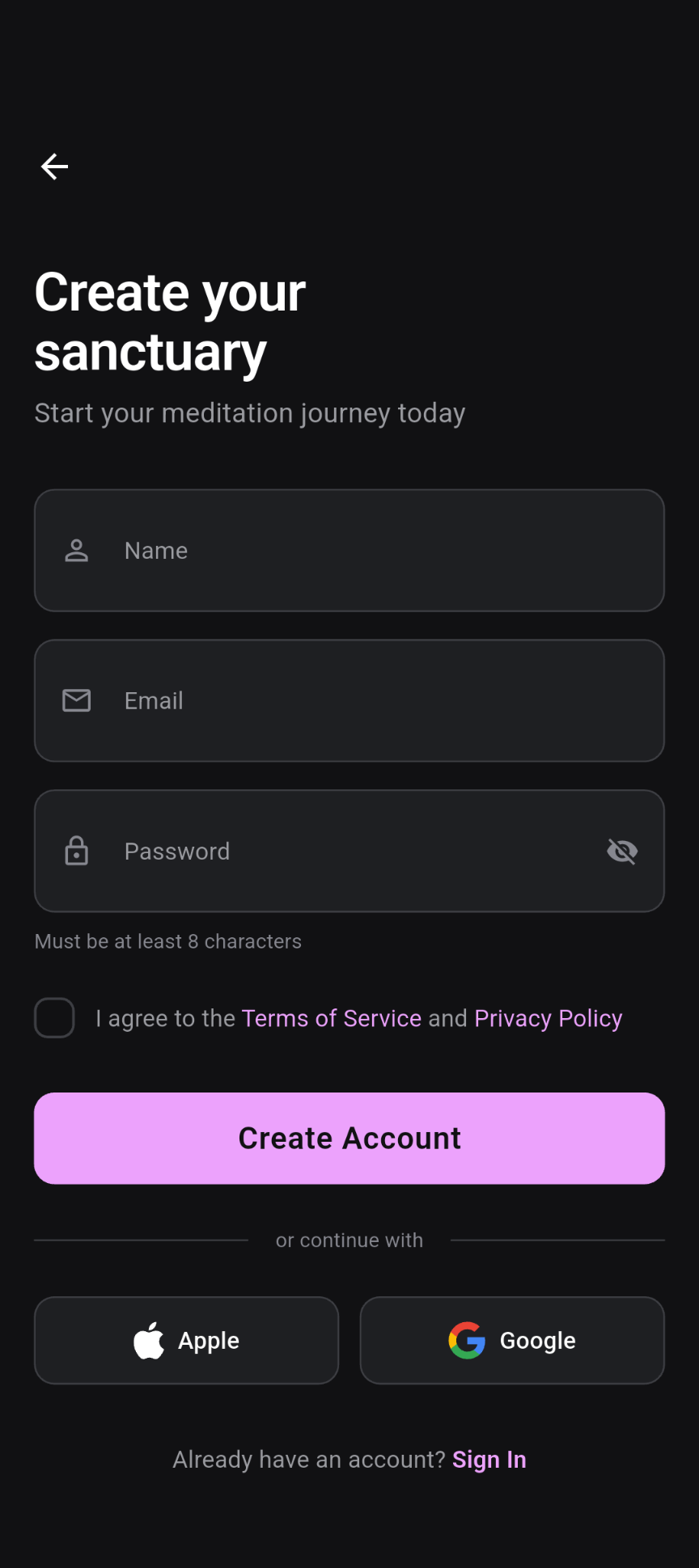Click the person icon in Name field
The image size is (699, 1568).
tap(77, 551)
